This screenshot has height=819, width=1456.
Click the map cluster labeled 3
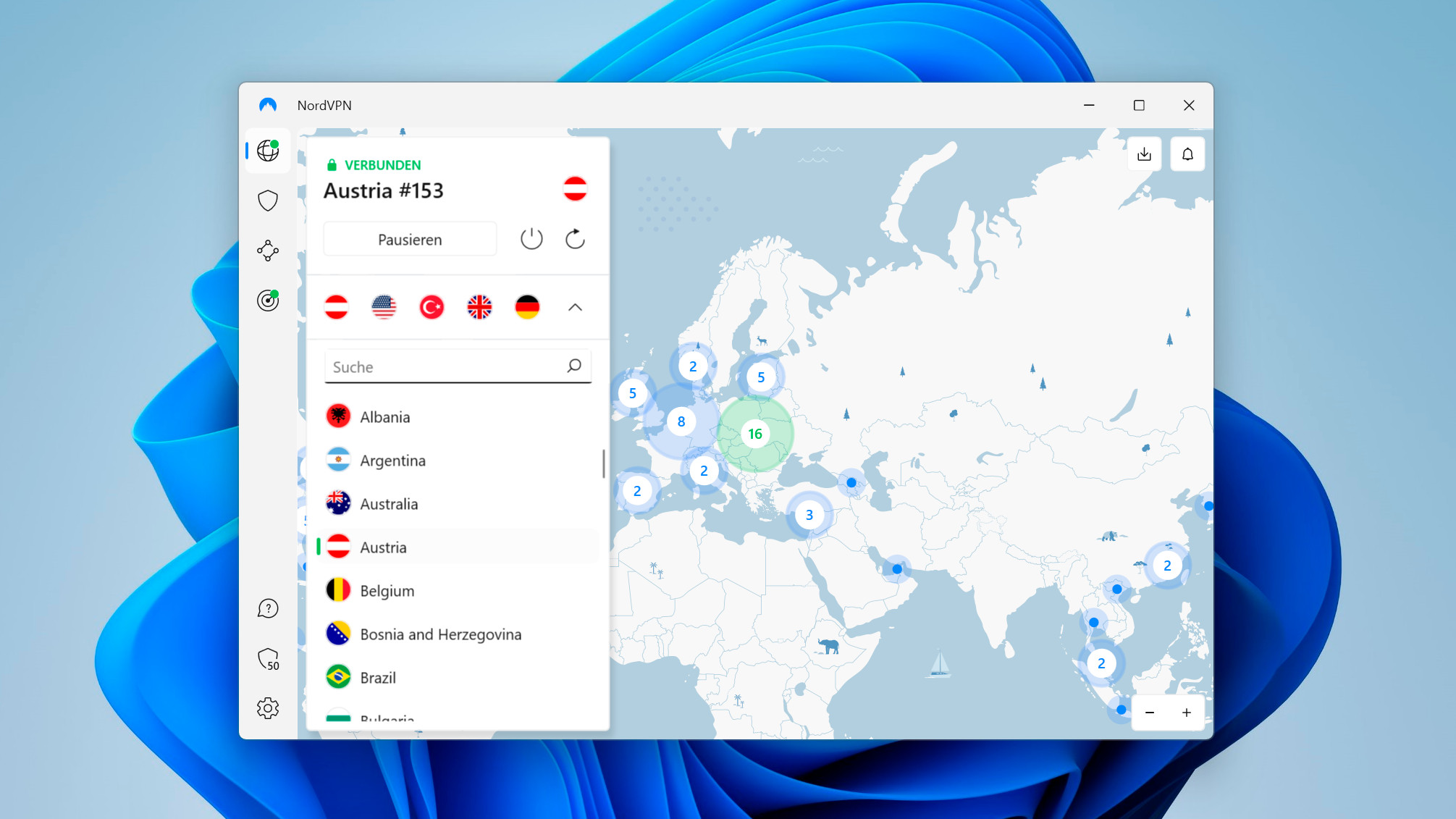pos(809,515)
